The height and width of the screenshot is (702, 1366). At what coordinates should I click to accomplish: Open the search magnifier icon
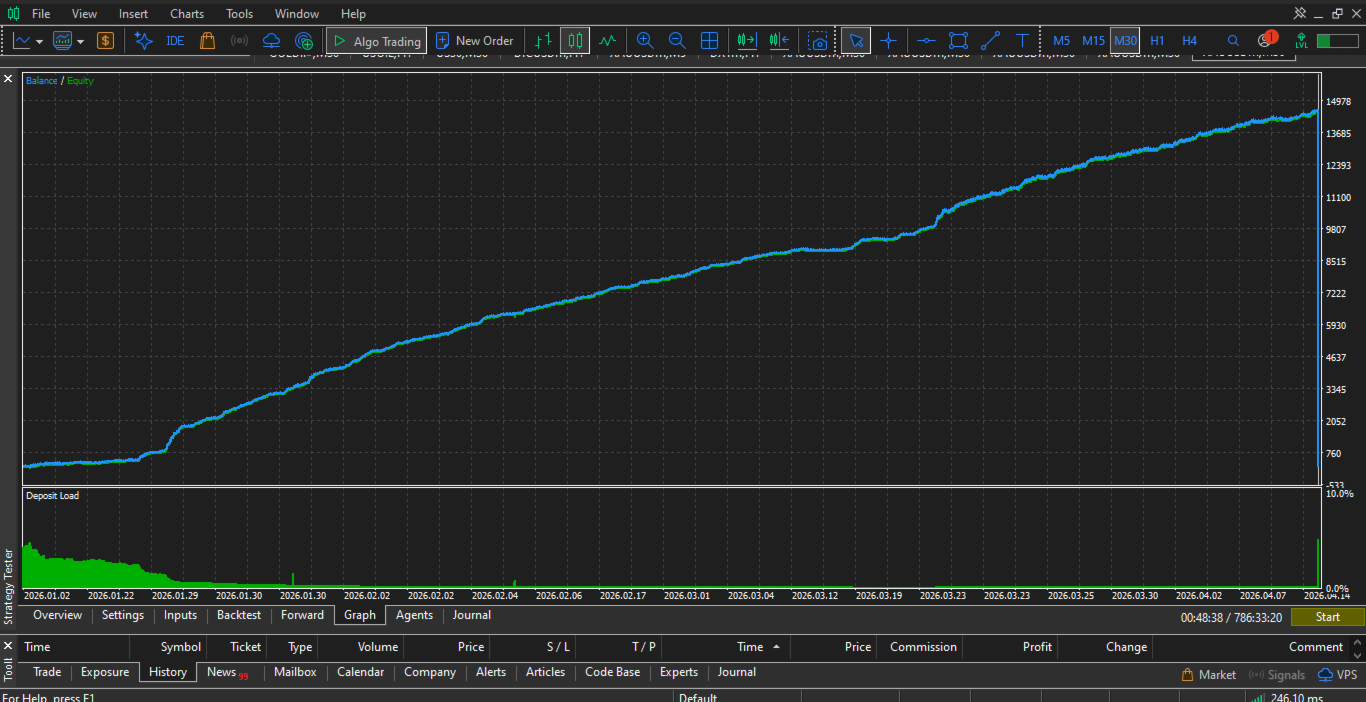click(x=1233, y=41)
